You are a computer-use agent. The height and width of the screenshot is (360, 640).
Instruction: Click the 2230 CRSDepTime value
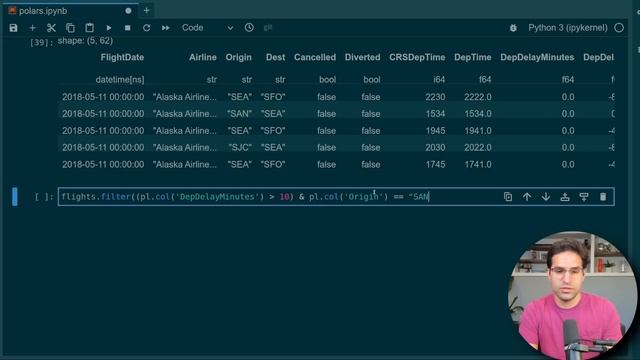(x=435, y=97)
